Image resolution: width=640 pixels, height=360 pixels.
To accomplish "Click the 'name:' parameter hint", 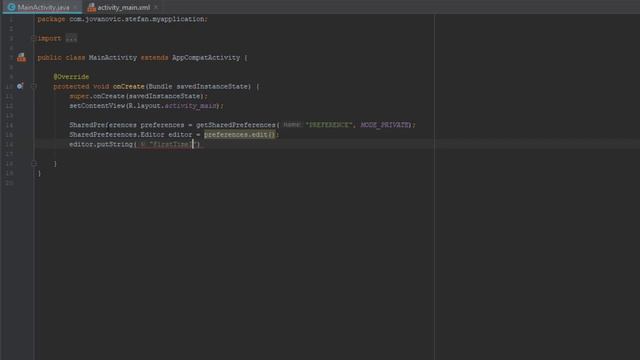I will [x=293, y=125].
